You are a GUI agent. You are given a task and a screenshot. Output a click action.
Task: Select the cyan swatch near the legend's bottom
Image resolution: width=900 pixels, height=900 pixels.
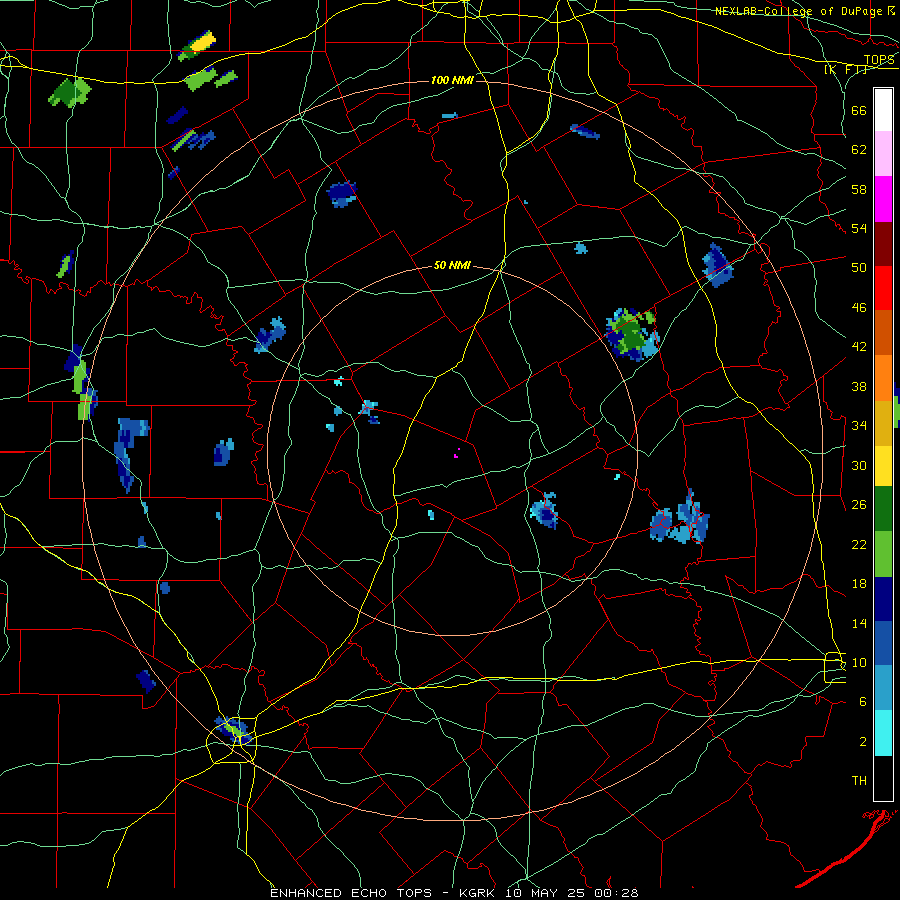tap(883, 733)
